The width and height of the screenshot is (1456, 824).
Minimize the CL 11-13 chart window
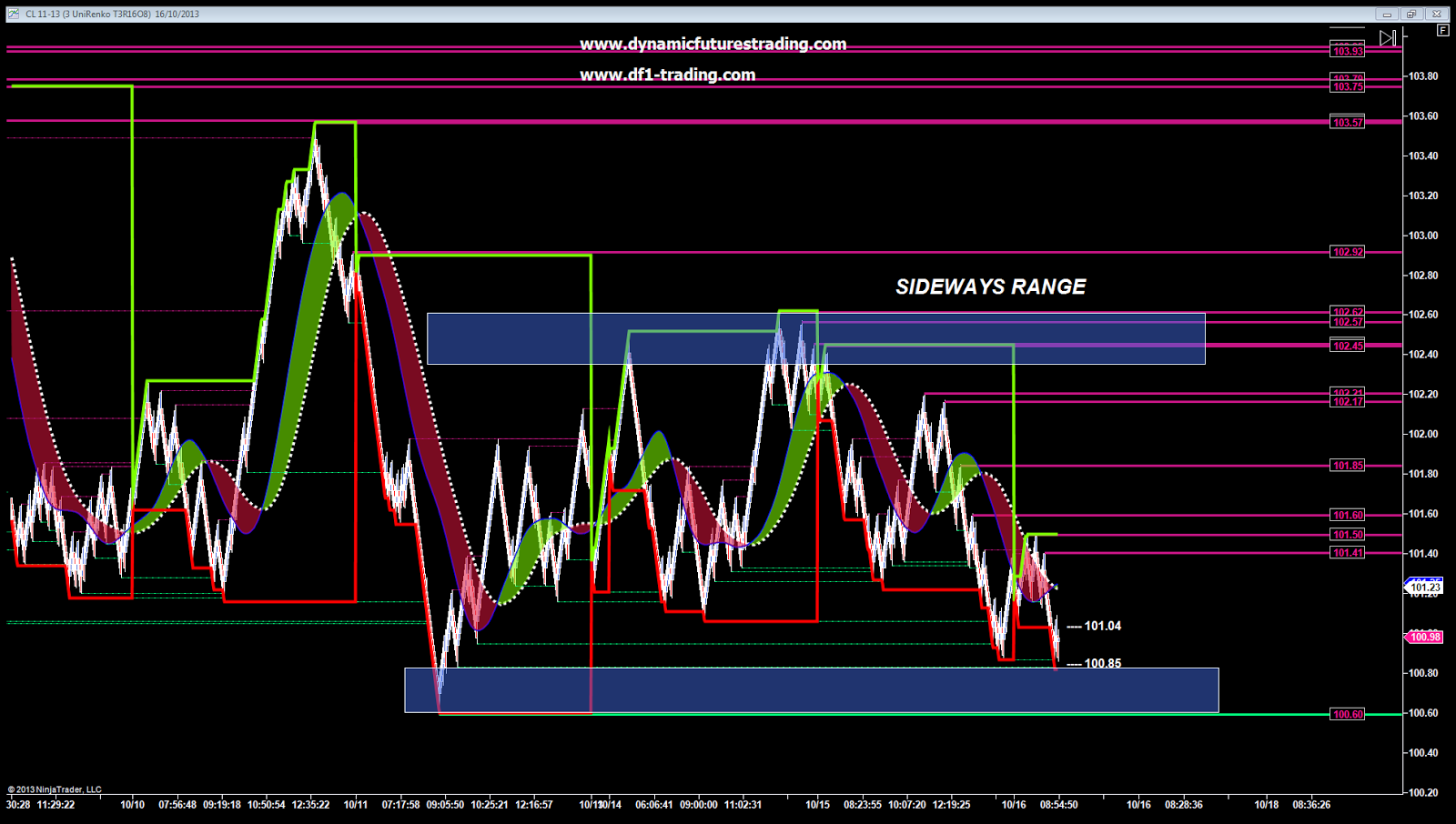coord(1387,14)
